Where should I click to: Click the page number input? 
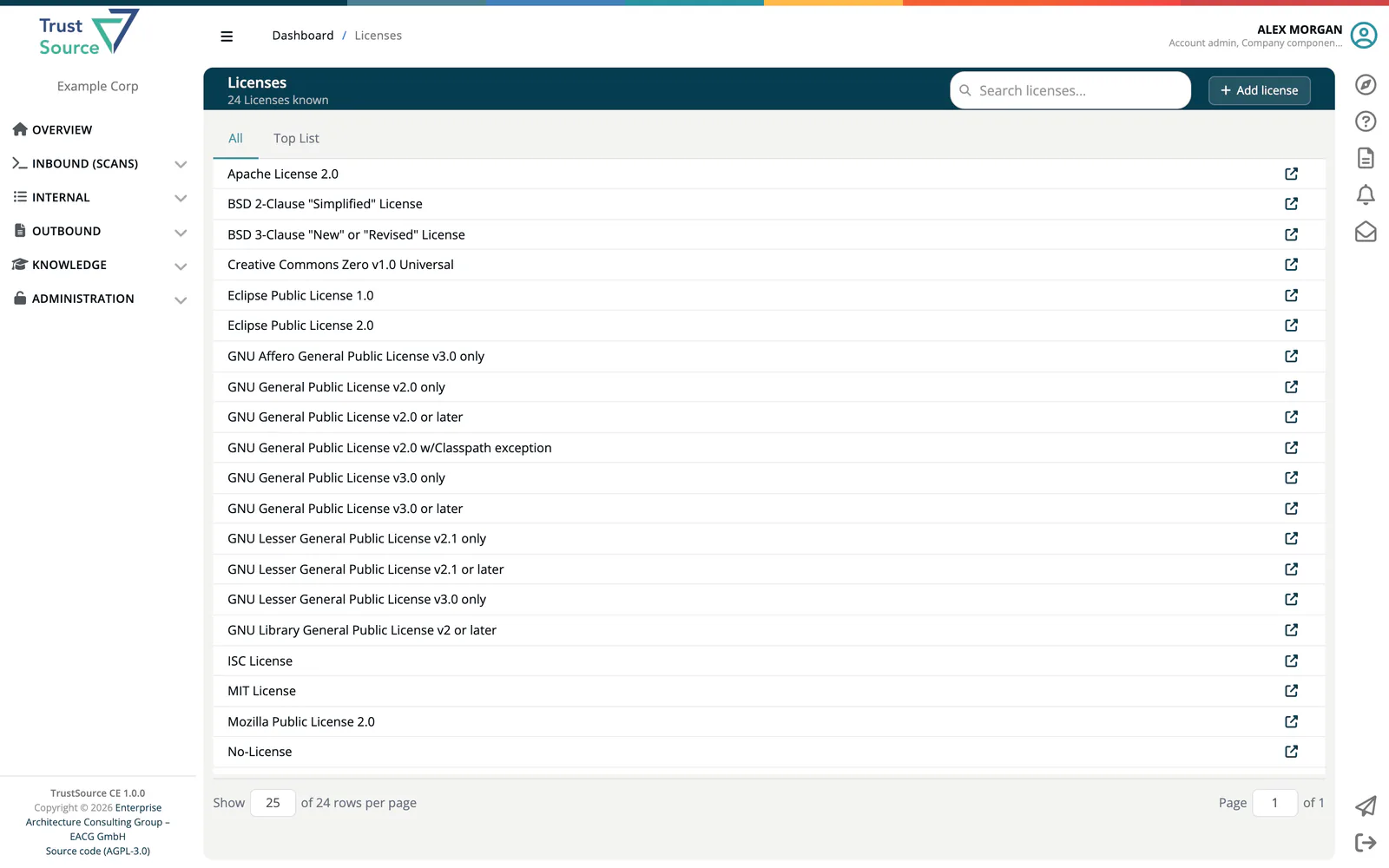click(x=1274, y=803)
